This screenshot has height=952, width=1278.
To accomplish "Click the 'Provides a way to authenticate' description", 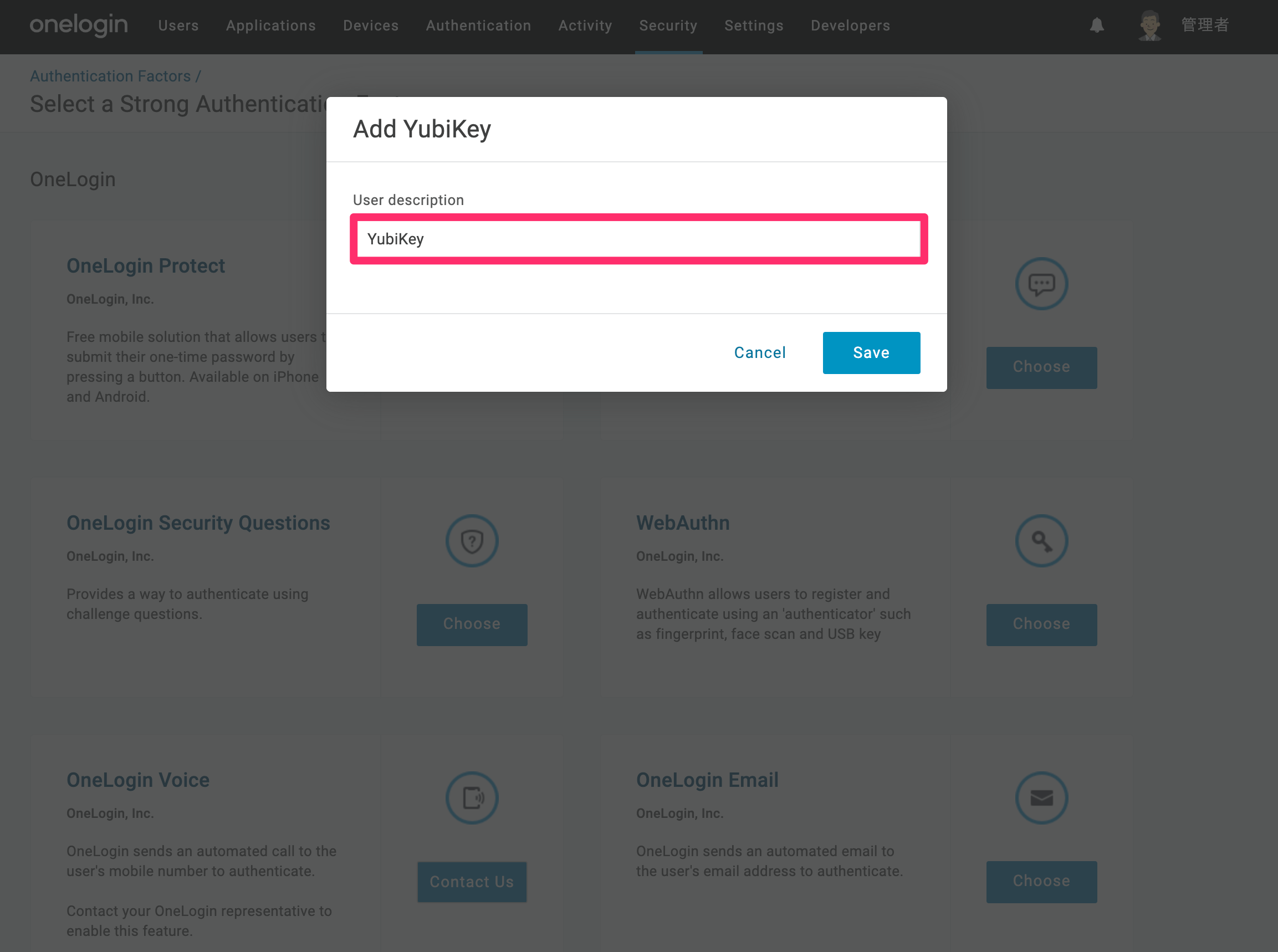I will [187, 604].
